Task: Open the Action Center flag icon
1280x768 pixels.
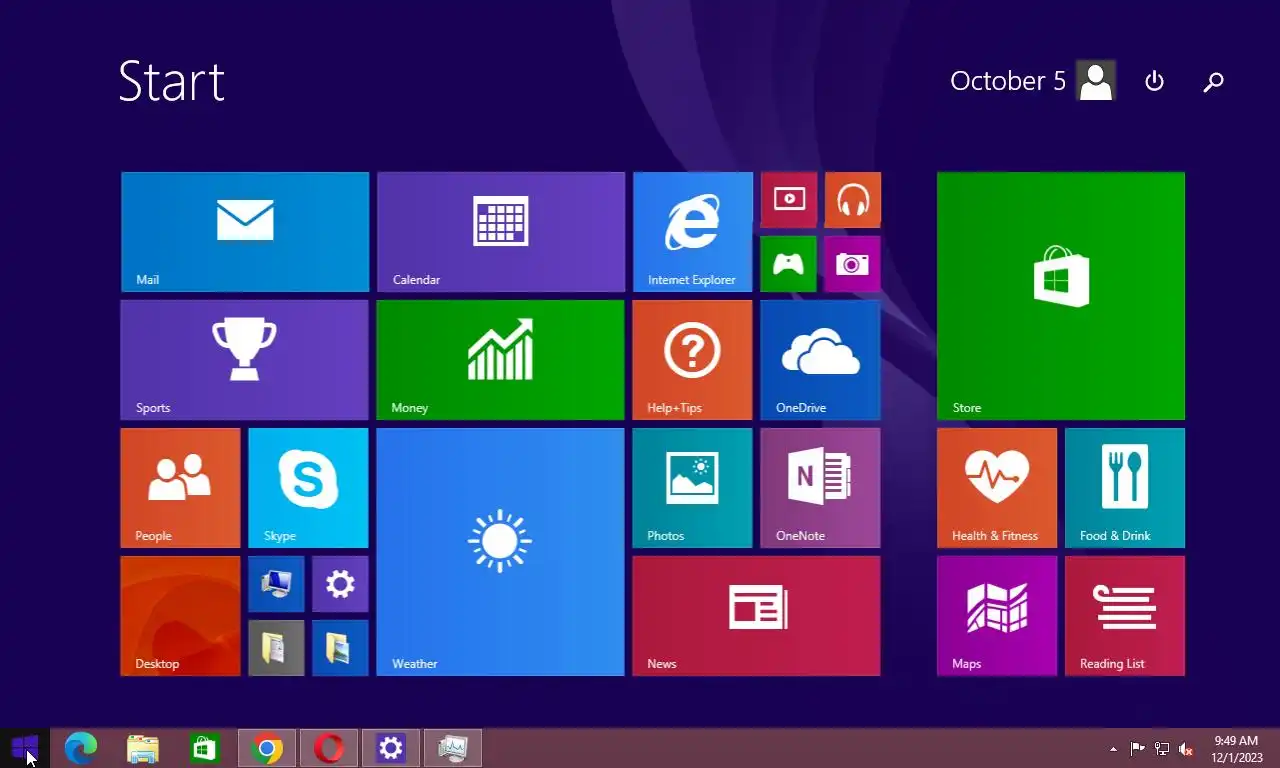Action: (1138, 749)
